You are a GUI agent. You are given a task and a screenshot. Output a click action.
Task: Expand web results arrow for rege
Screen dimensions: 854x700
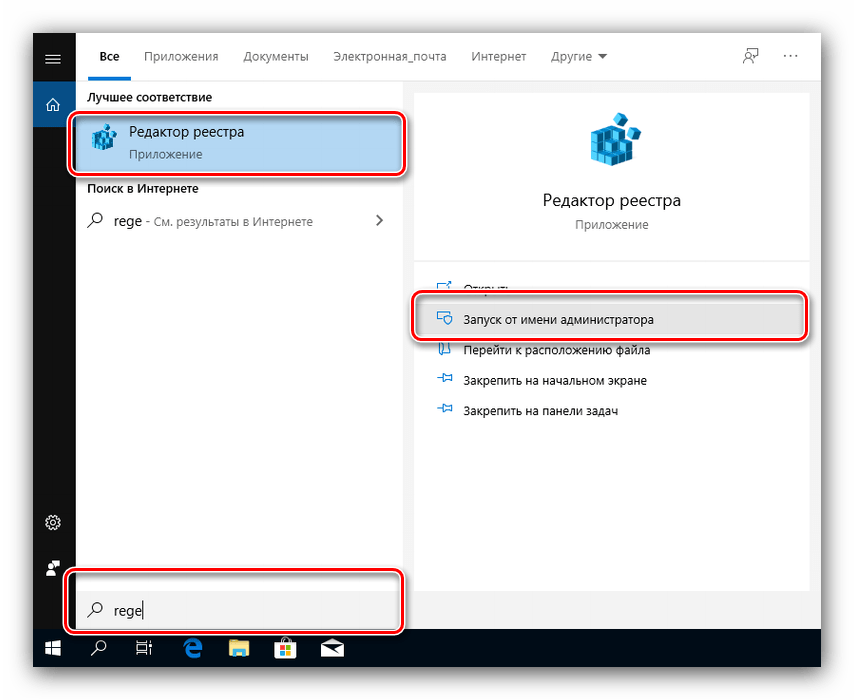(379, 221)
